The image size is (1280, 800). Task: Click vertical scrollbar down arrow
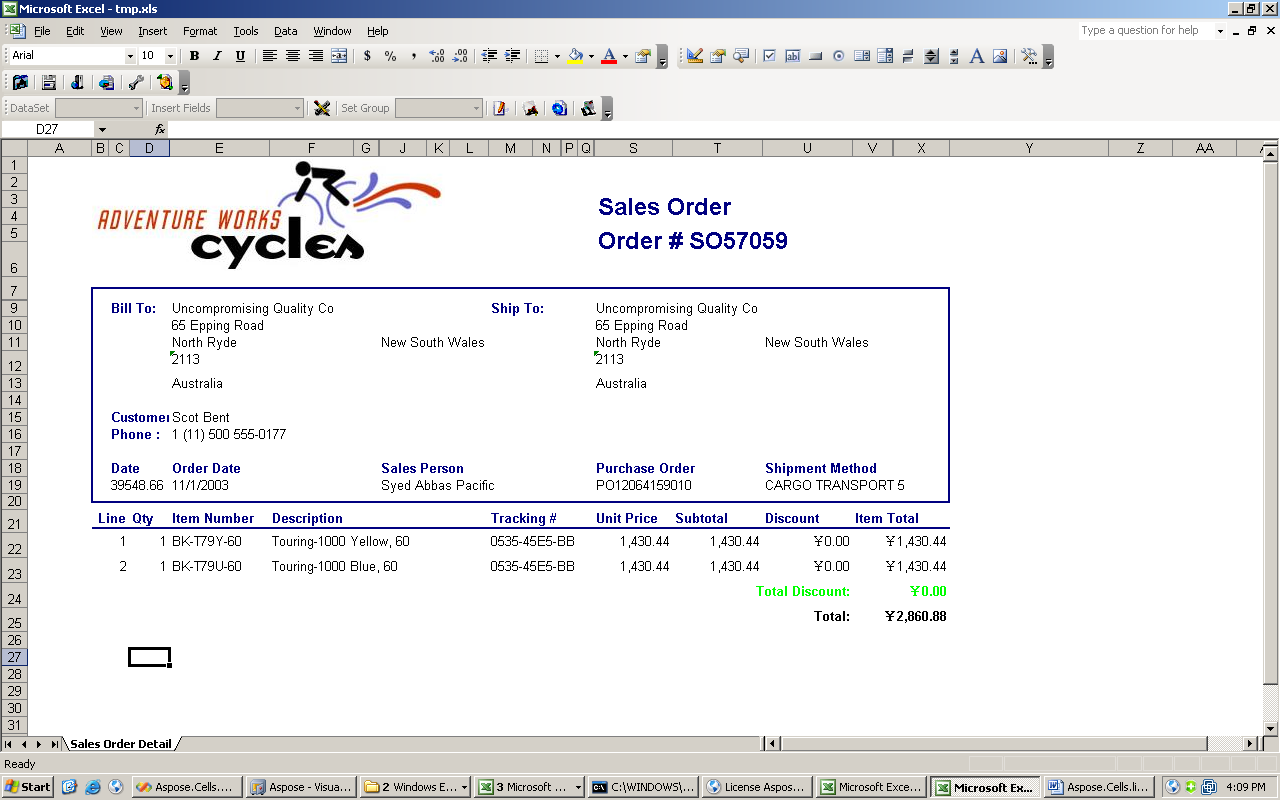[1270, 727]
